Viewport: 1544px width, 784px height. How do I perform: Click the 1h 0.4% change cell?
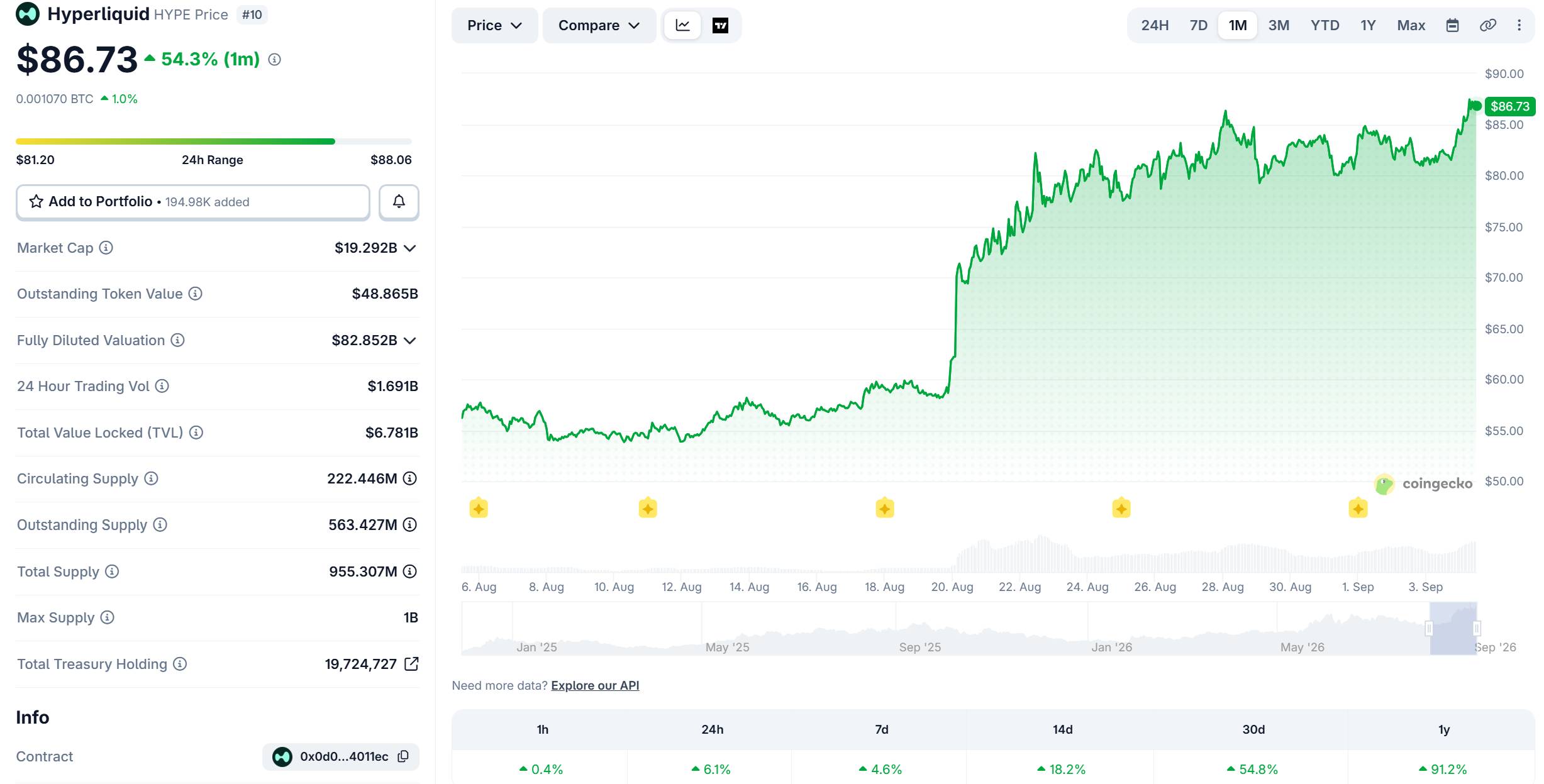click(x=541, y=769)
